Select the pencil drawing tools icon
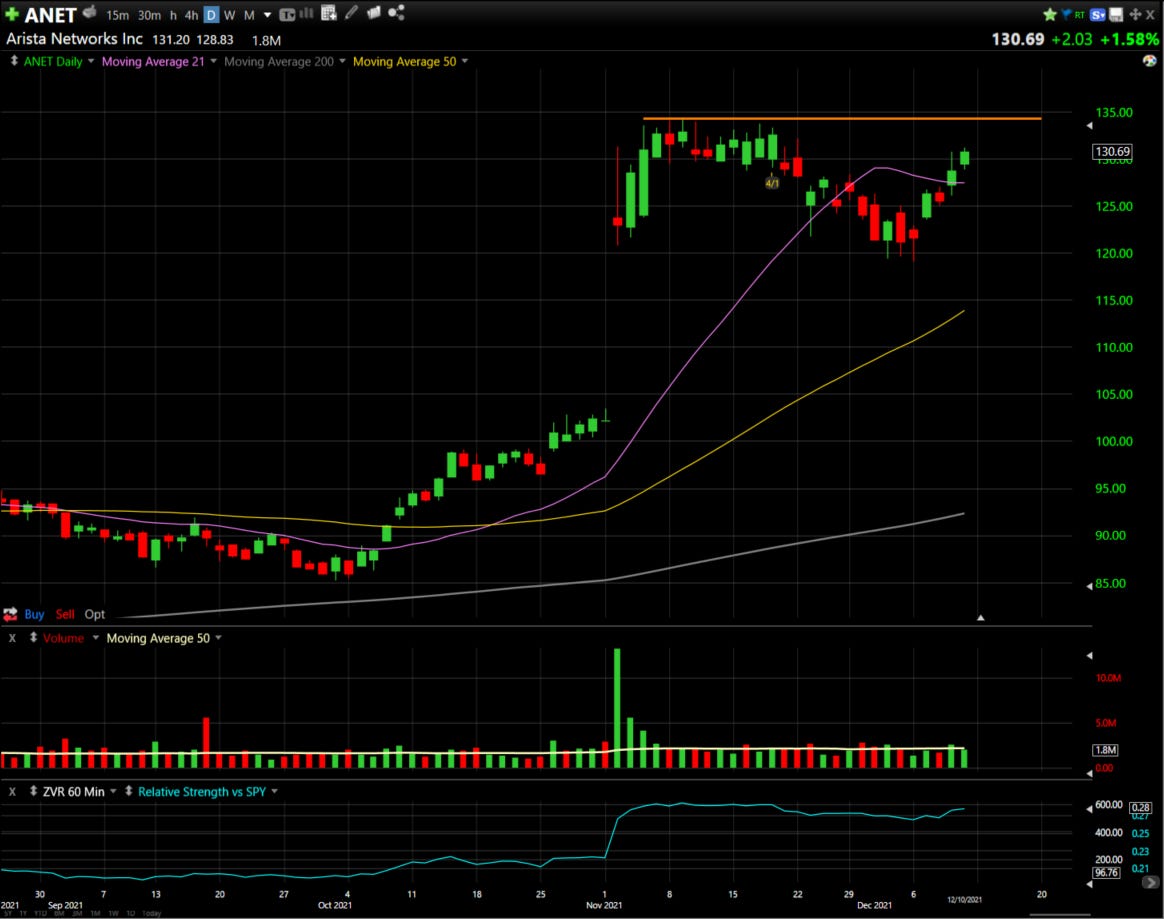Image resolution: width=1164 pixels, height=919 pixels. [351, 12]
